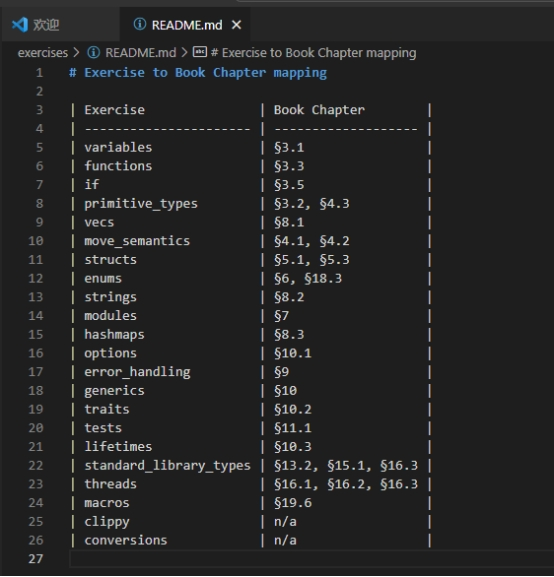Click the VS Code logo on 欢迎 tab
The image size is (554, 577).
[20, 25]
